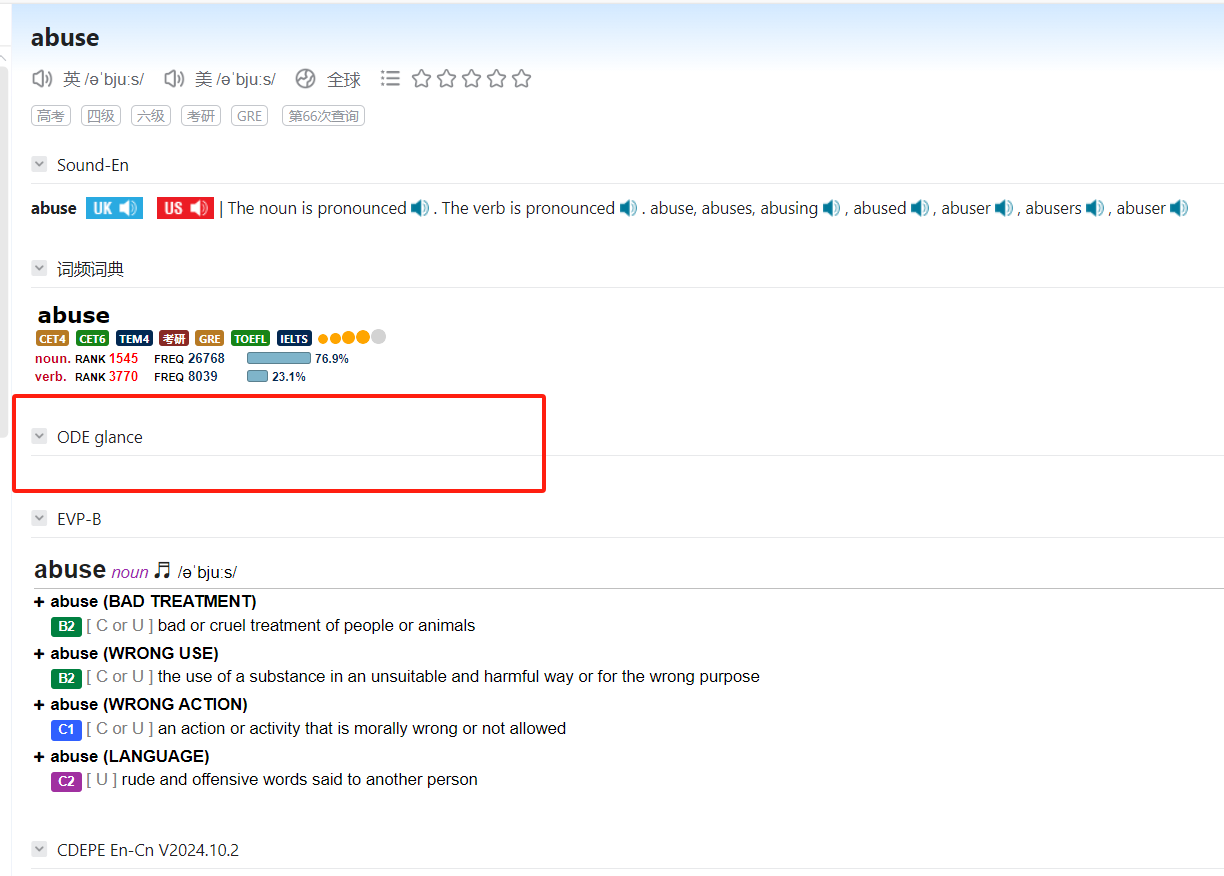Play the American pronunciation speaker icon
The height and width of the screenshot is (876, 1224).
tap(174, 79)
